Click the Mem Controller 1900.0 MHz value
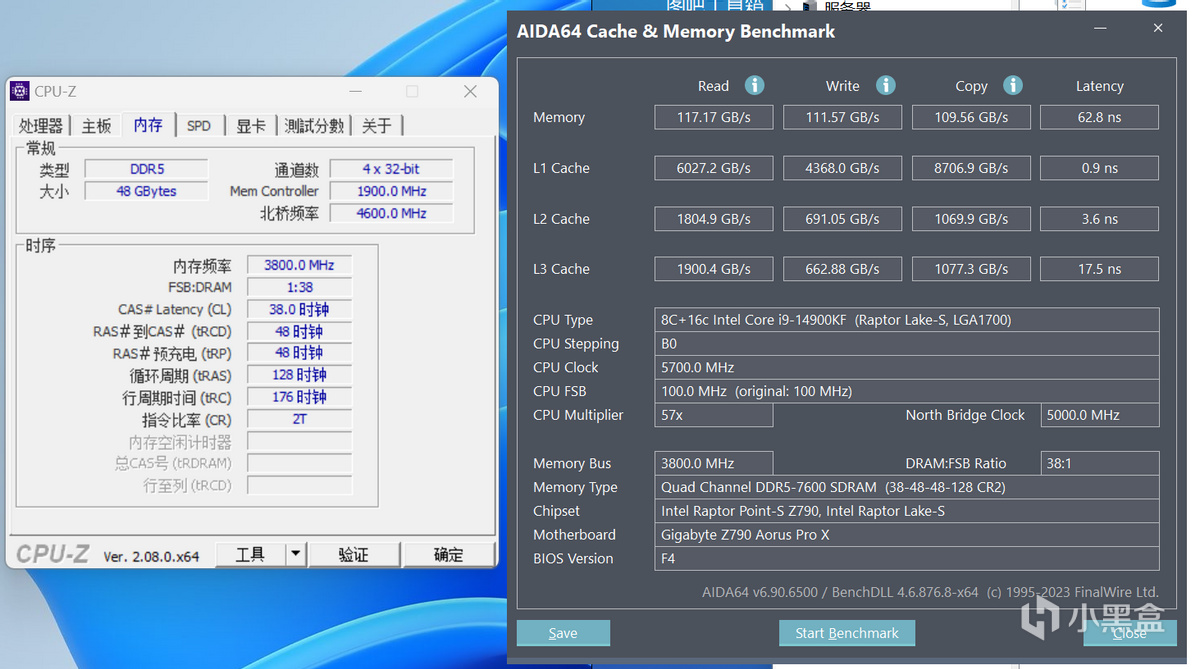Viewport: 1200px width, 669px height. [x=391, y=191]
